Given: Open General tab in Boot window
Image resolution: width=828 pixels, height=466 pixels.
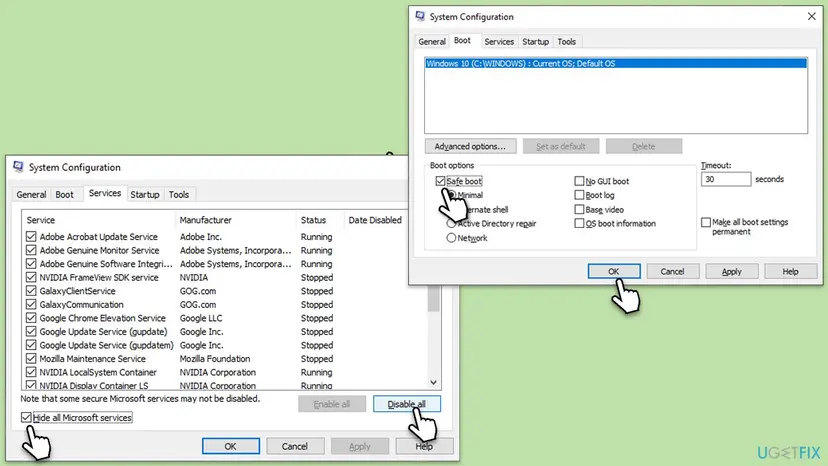Looking at the screenshot, I should (x=432, y=41).
